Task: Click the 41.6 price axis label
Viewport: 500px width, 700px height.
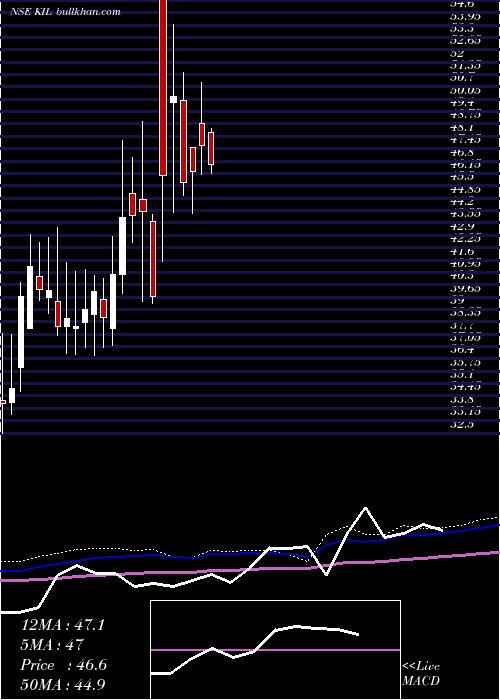Action: pyautogui.click(x=461, y=252)
